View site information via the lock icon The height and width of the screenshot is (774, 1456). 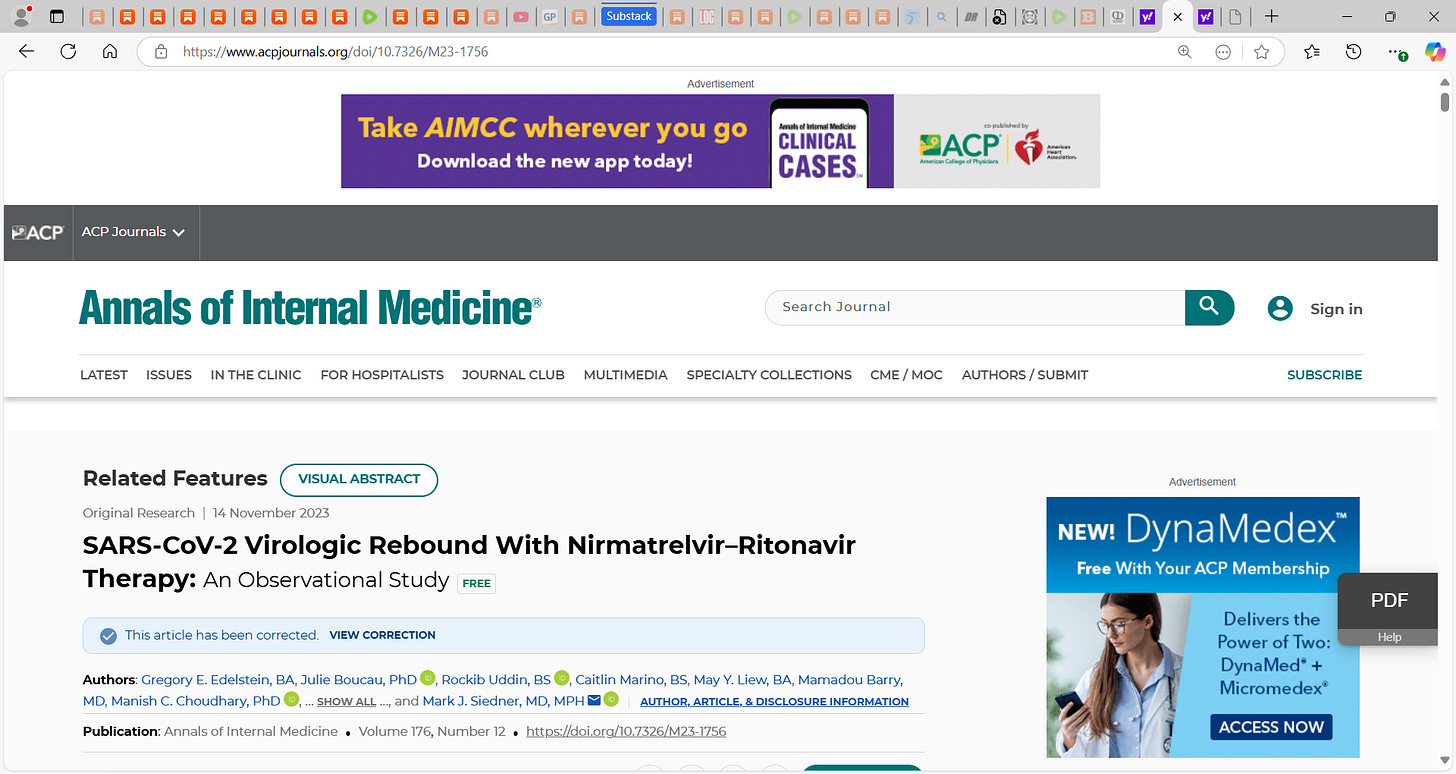click(160, 52)
